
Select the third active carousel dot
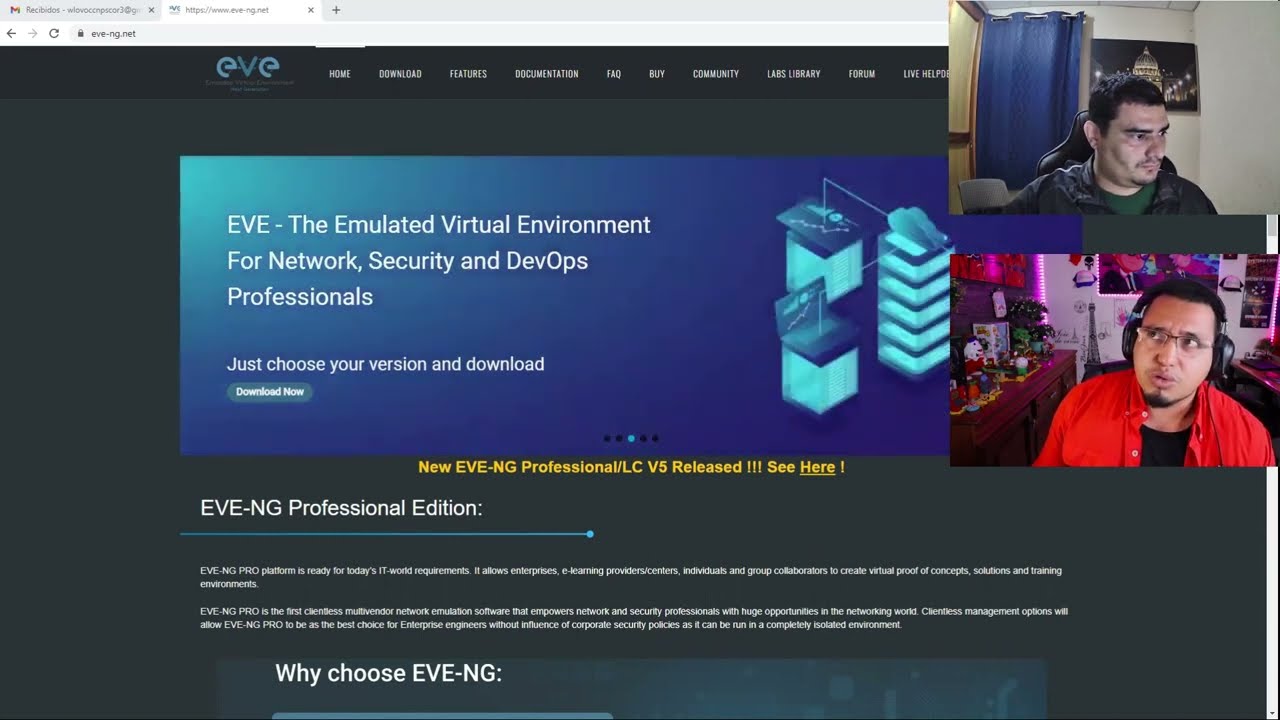[631, 438]
